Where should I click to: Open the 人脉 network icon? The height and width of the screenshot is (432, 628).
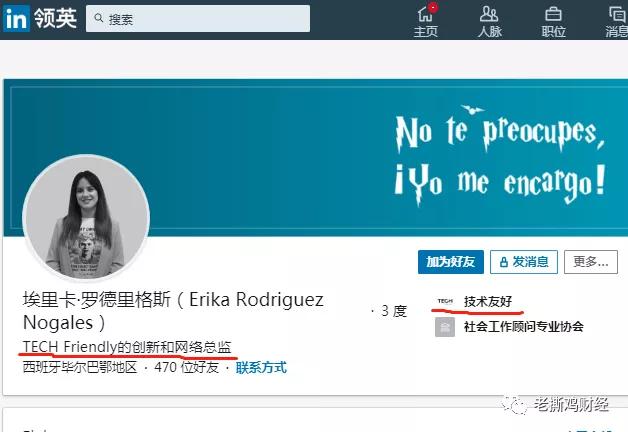pyautogui.click(x=489, y=14)
